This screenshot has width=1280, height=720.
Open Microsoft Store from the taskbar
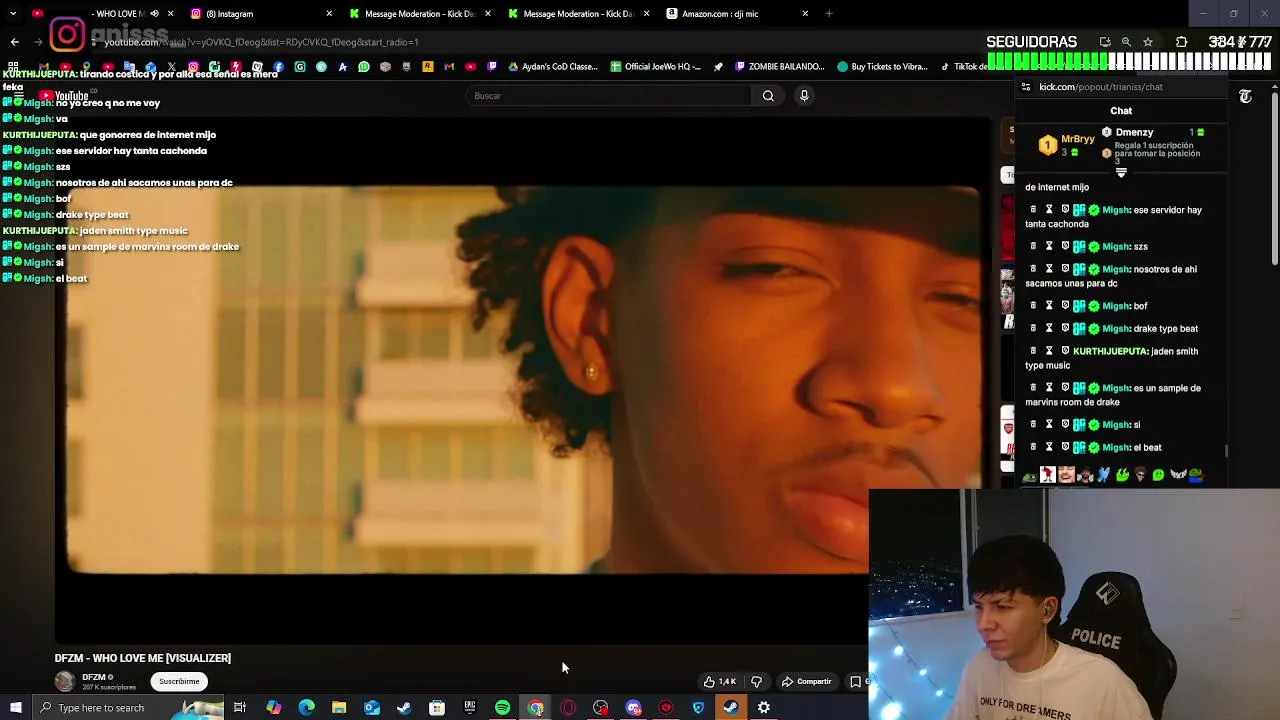[437, 708]
